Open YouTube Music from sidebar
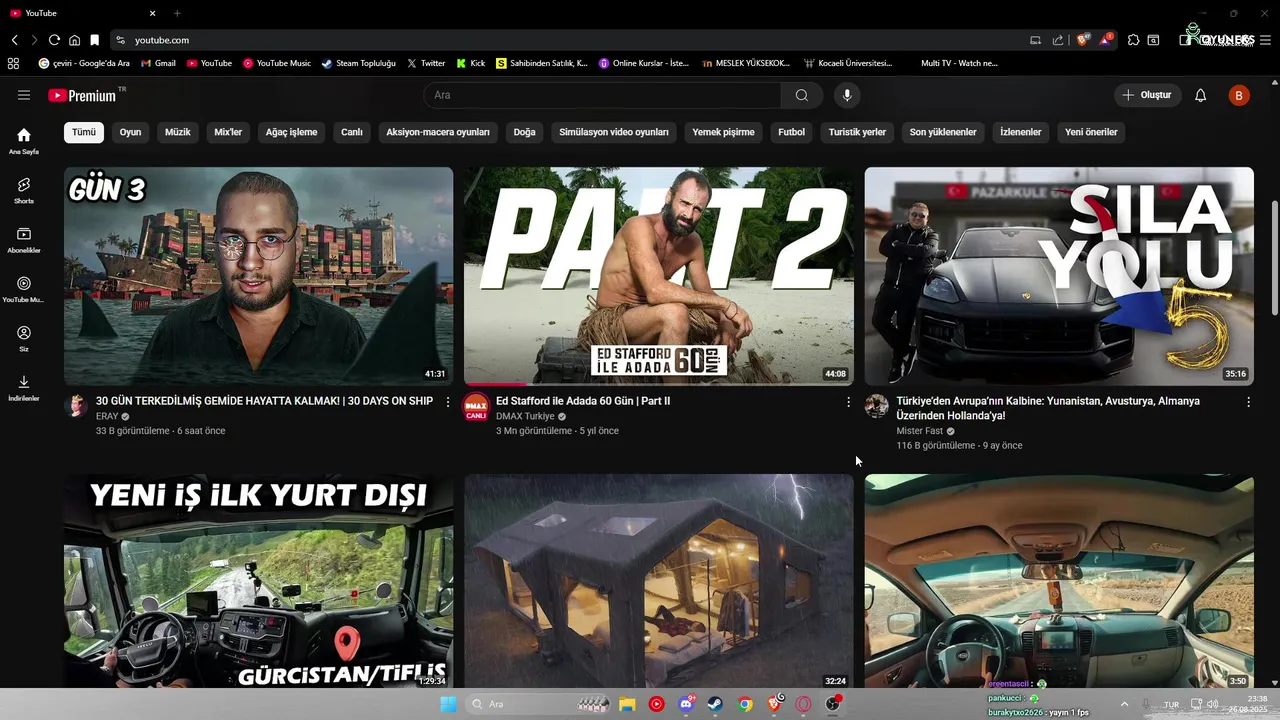The width and height of the screenshot is (1280, 720). (x=24, y=289)
